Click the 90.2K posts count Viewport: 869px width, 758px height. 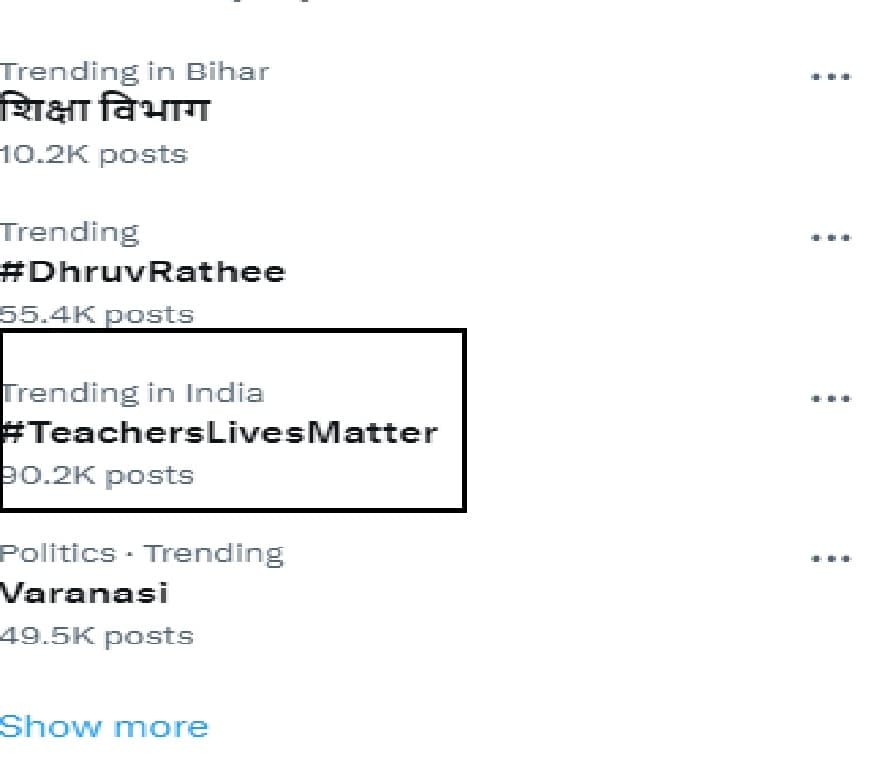[96, 475]
